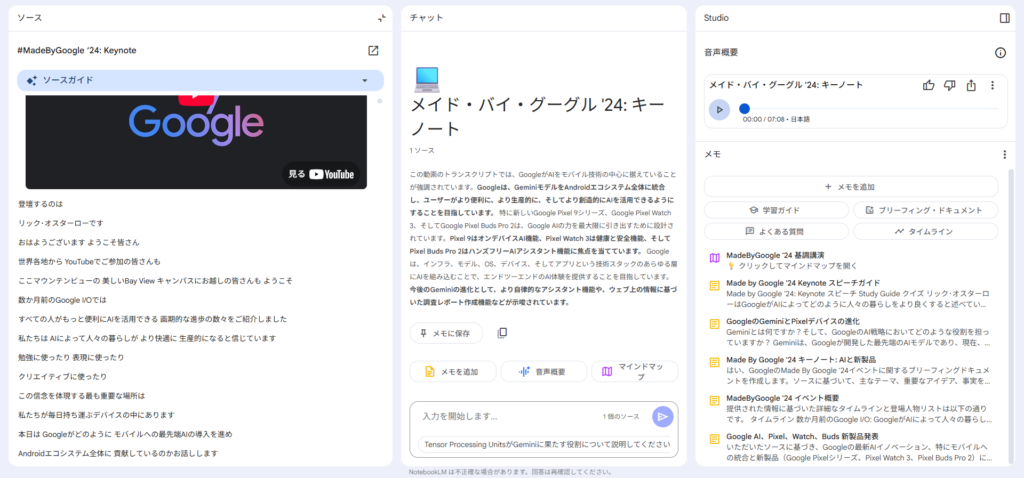Click the 1 個のソース indicator
Viewport: 1024px width, 478px height.
(x=621, y=417)
